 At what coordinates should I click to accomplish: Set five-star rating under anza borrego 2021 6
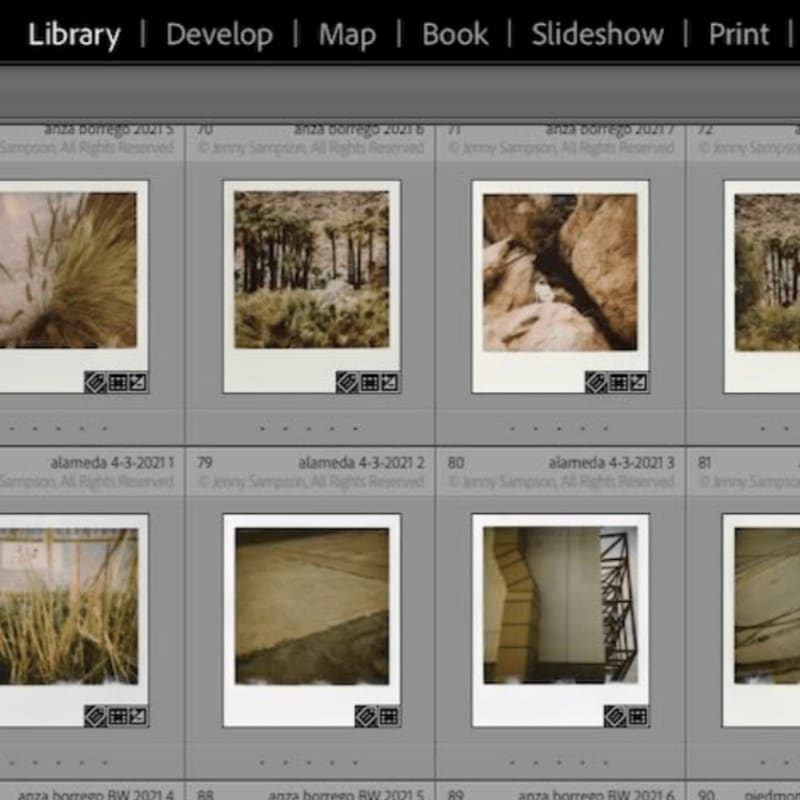[356, 428]
